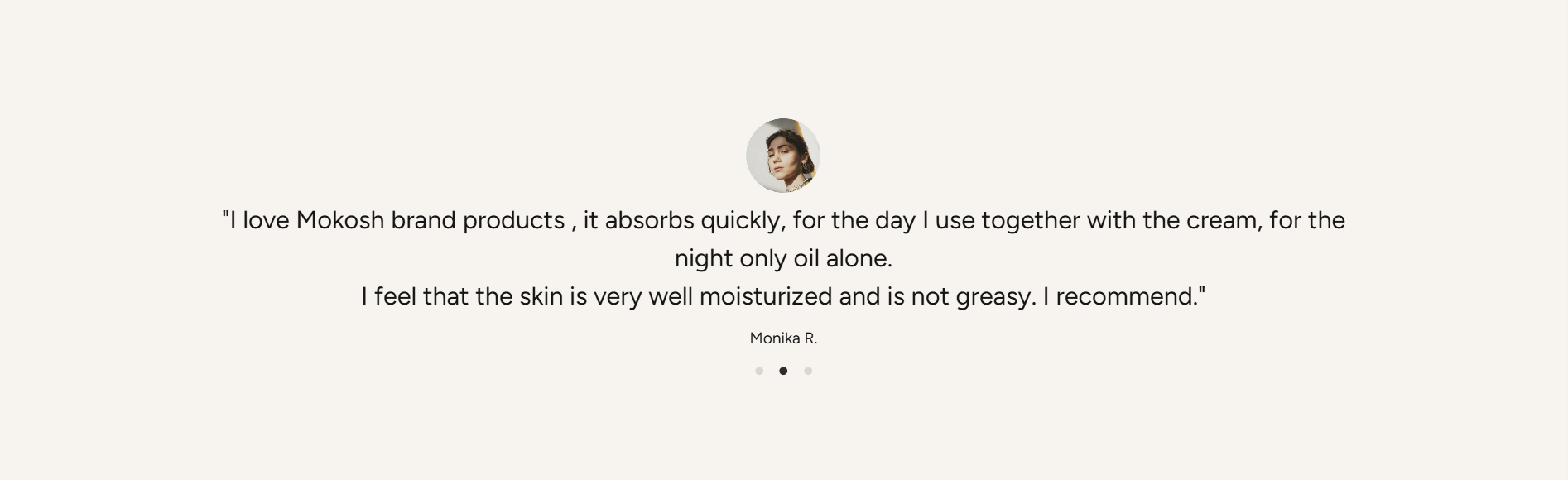Click the word "skin" in the last line
The height and width of the screenshot is (480, 1568).
[x=541, y=296]
